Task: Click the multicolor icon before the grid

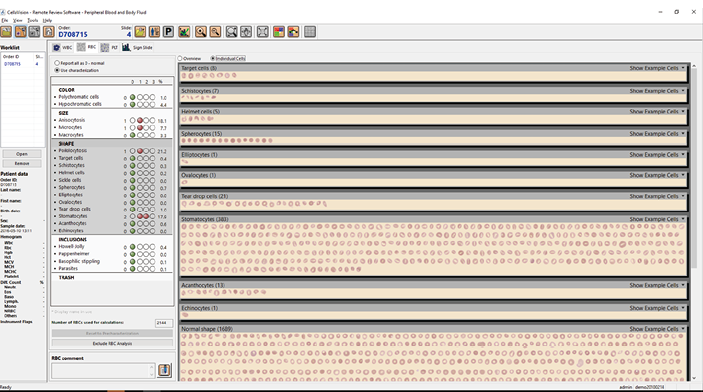Action: (x=293, y=31)
